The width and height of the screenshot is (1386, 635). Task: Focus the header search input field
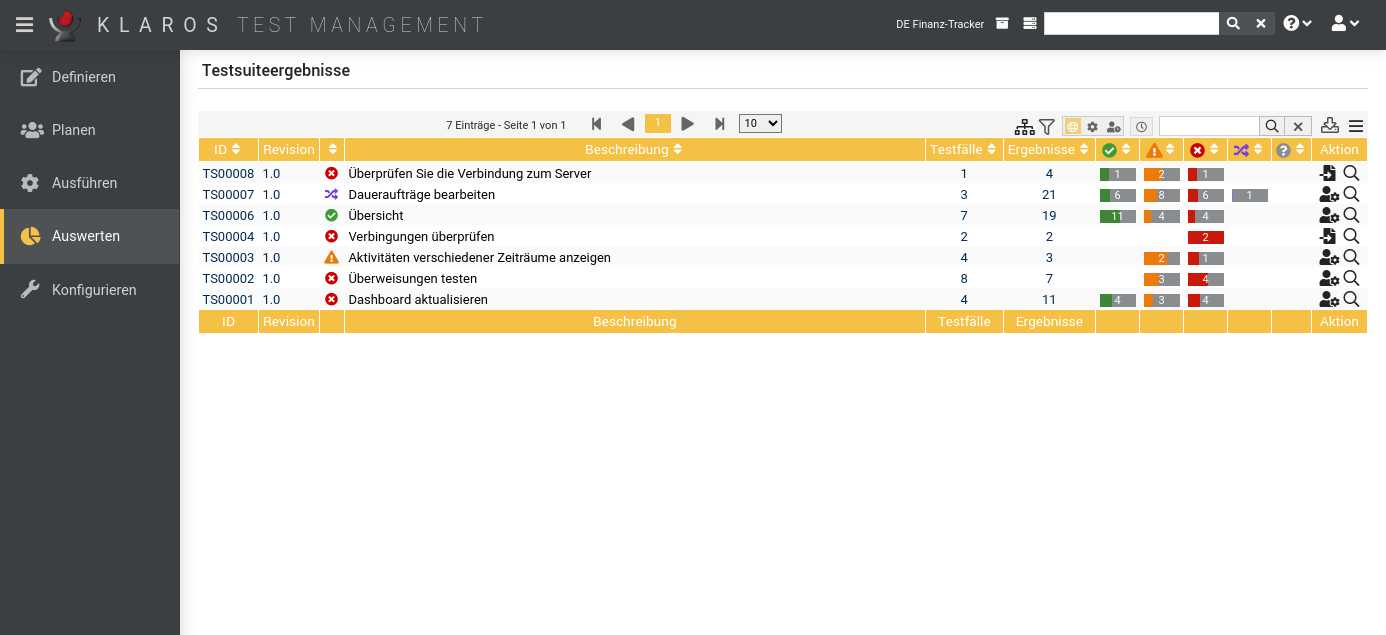(x=1131, y=24)
